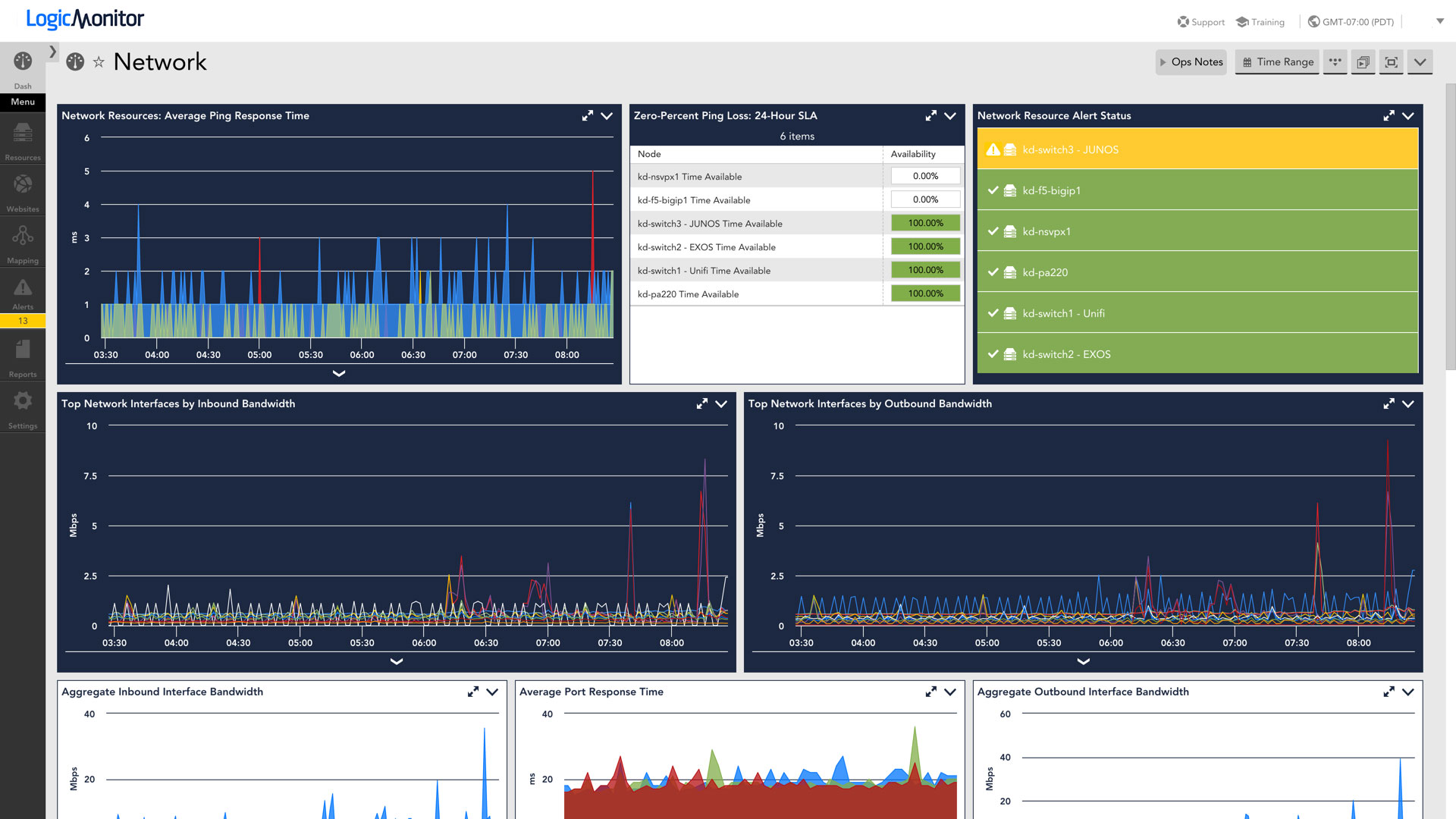Click kd-switch3 - JUNOS Time Available row

click(x=797, y=223)
